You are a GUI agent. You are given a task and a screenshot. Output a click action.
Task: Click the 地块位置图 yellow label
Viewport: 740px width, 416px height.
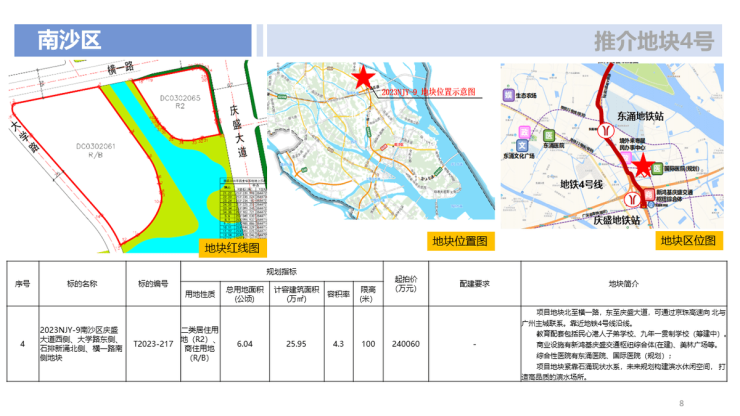point(459,241)
